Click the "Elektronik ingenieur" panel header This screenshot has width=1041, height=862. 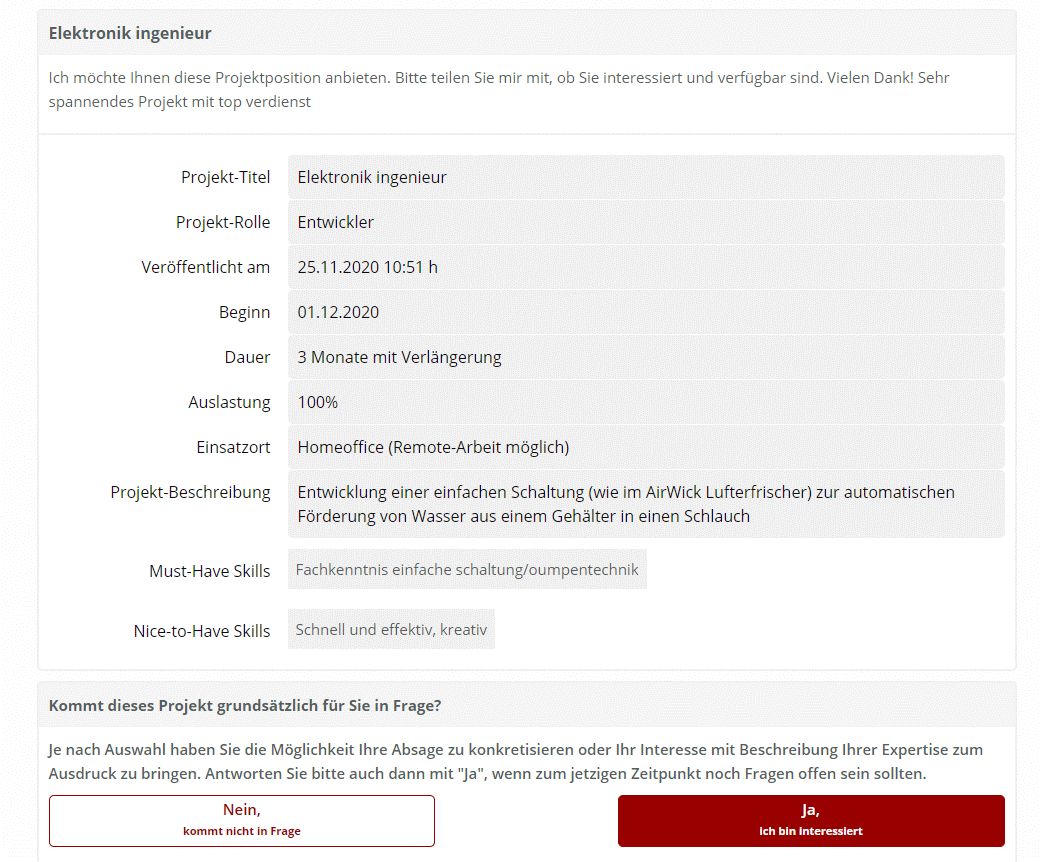click(130, 33)
